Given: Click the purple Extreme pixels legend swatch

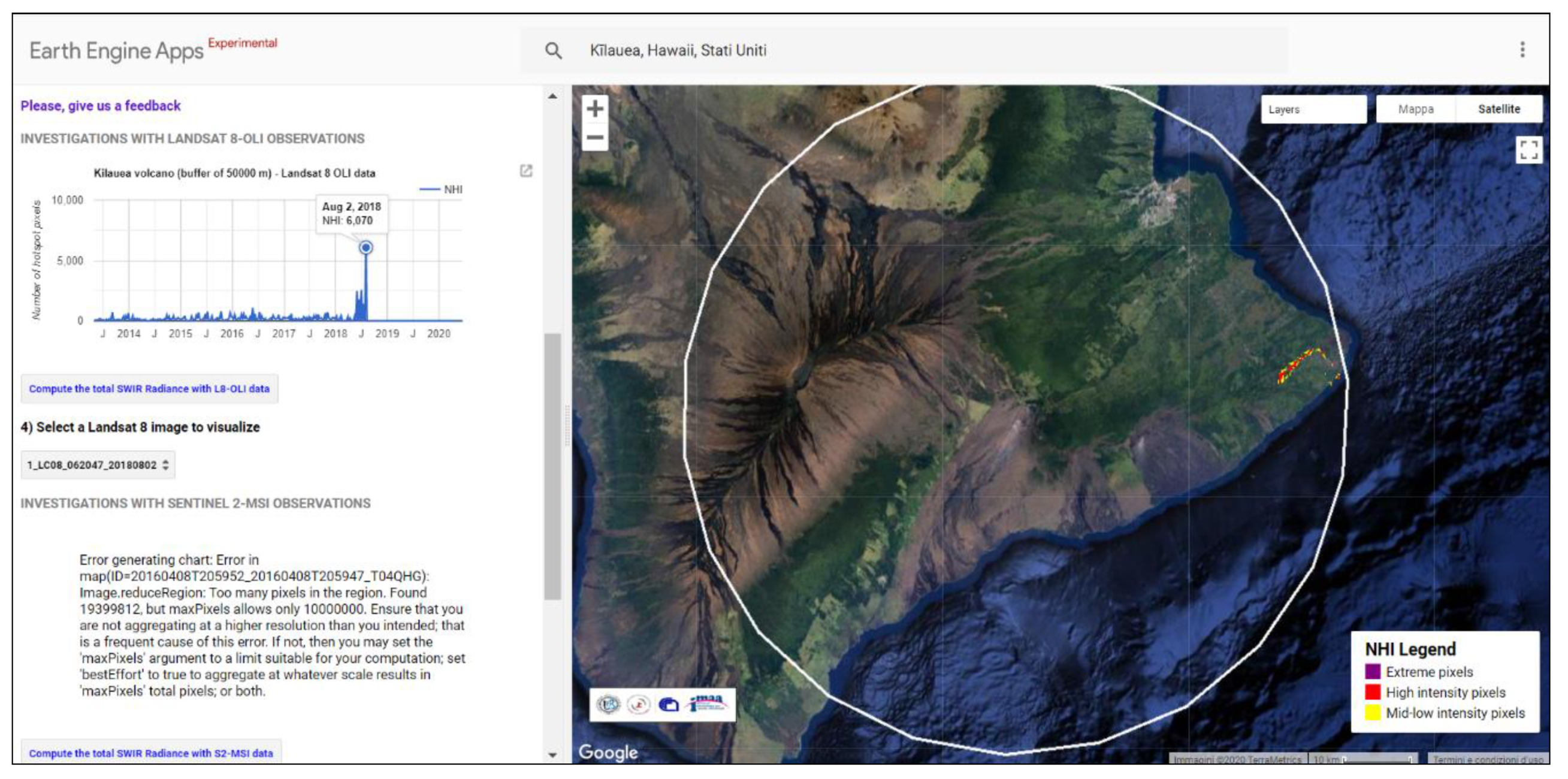Looking at the screenshot, I should tap(1372, 671).
